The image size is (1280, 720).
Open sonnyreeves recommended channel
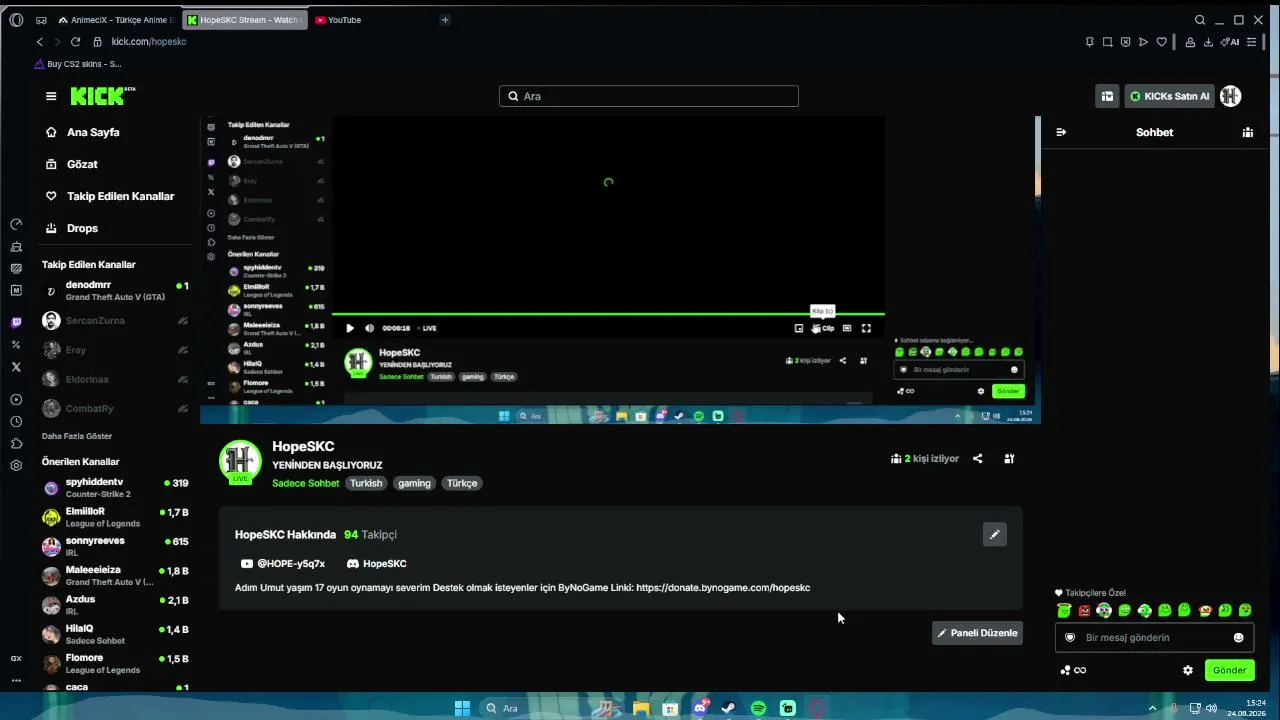tap(115, 546)
